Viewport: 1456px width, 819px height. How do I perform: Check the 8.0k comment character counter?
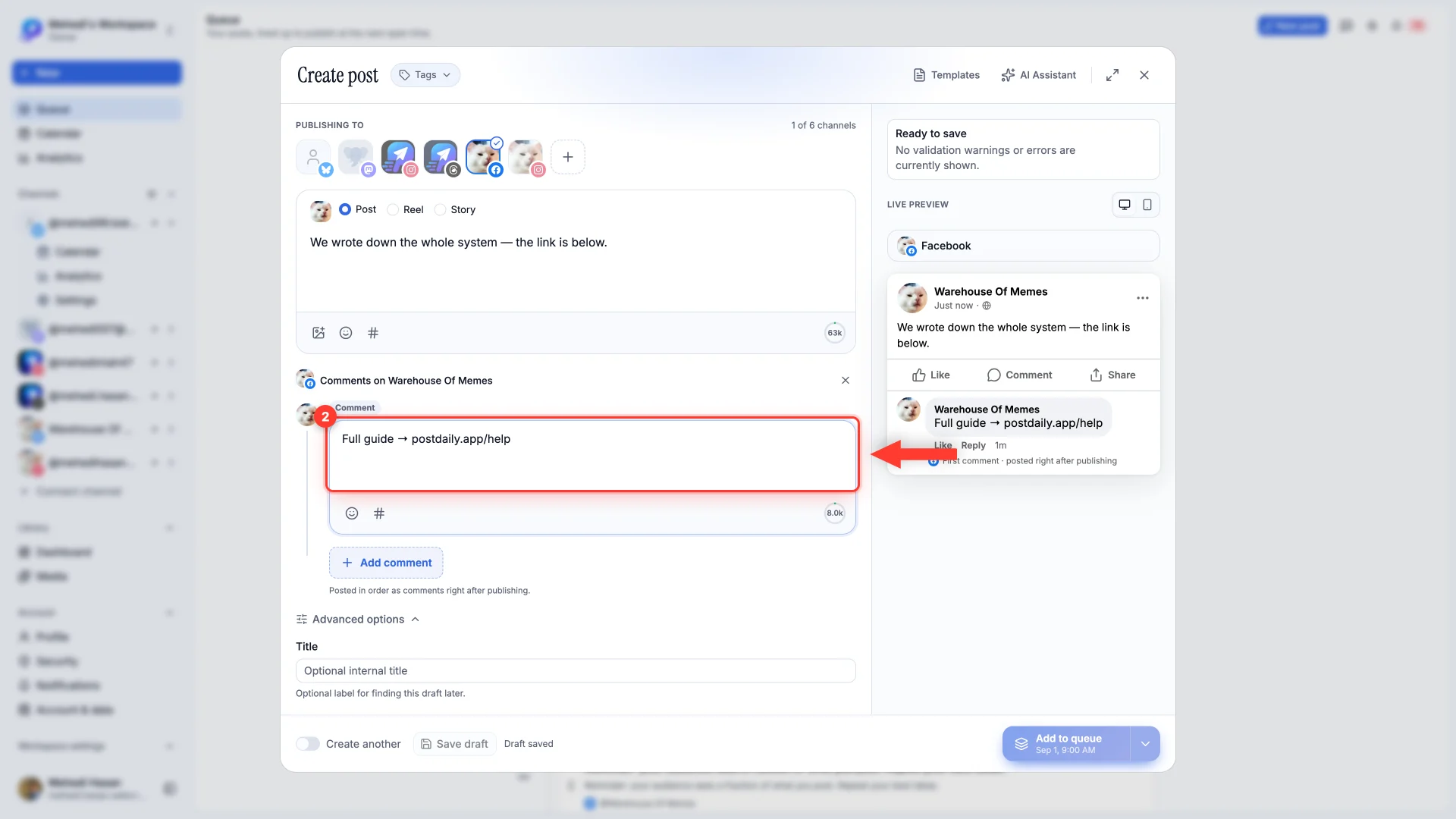pyautogui.click(x=835, y=513)
